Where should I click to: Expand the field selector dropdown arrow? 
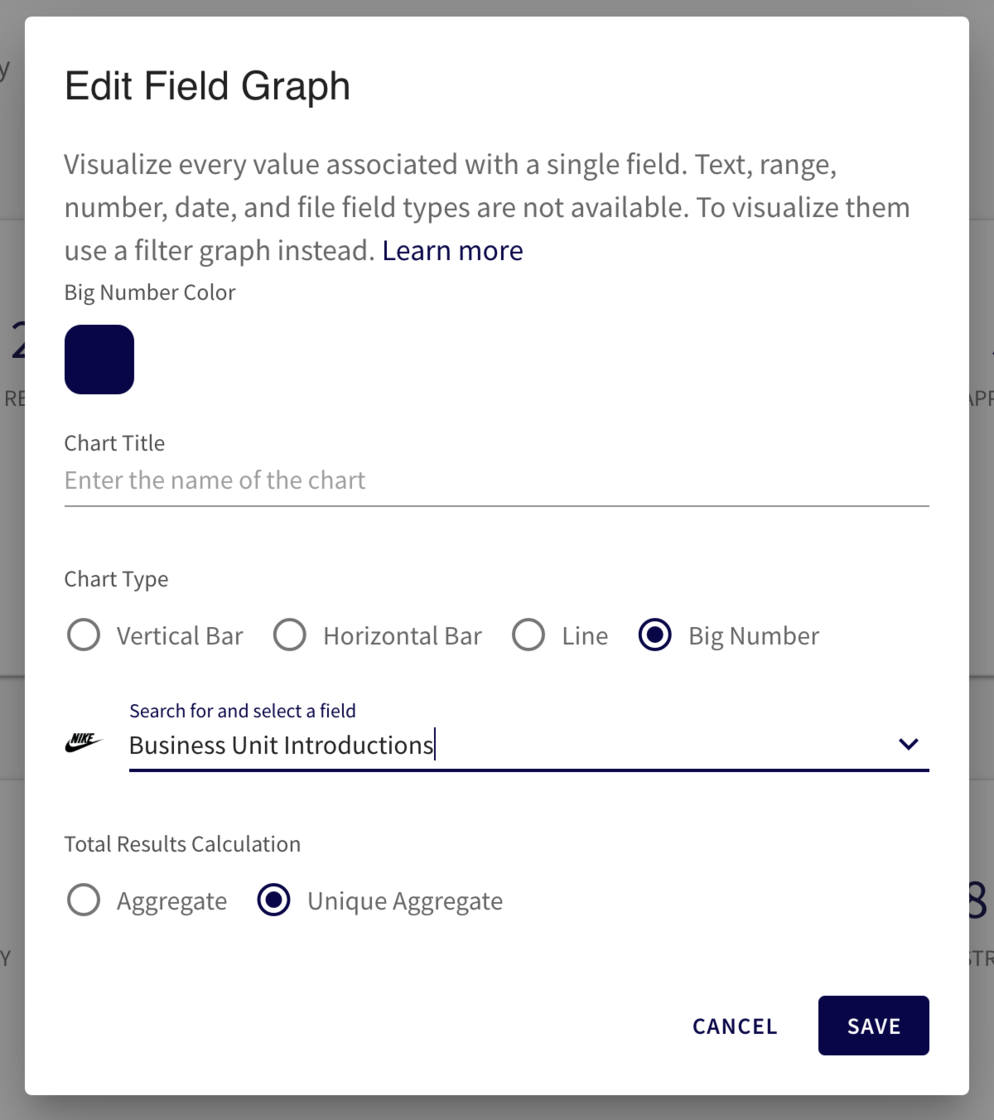(x=908, y=744)
